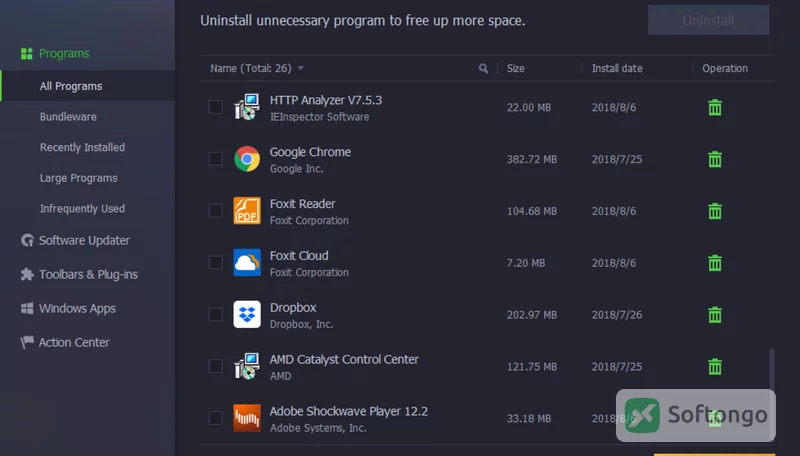Click the Action Center flag icon

27,342
